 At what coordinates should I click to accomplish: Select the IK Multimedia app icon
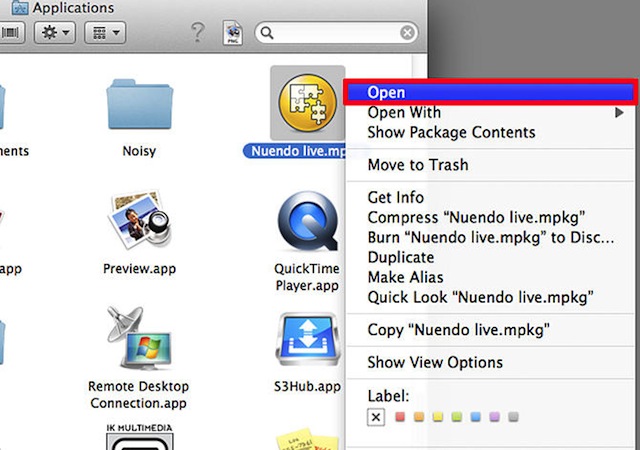tap(140, 437)
